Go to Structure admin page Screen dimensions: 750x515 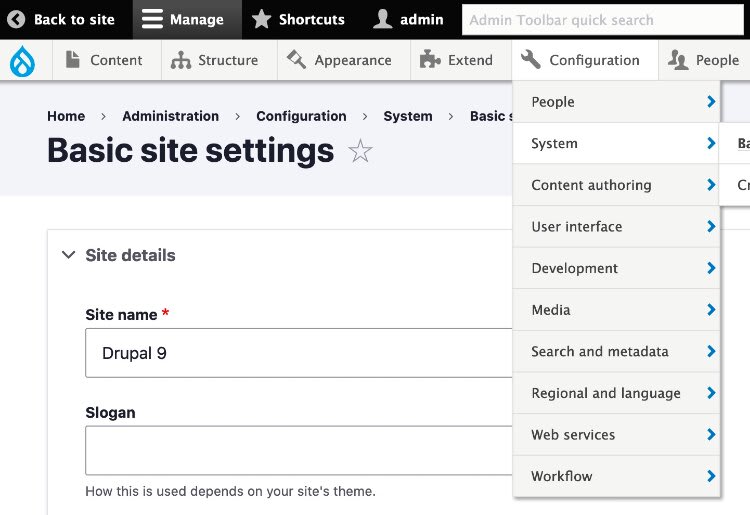click(219, 60)
